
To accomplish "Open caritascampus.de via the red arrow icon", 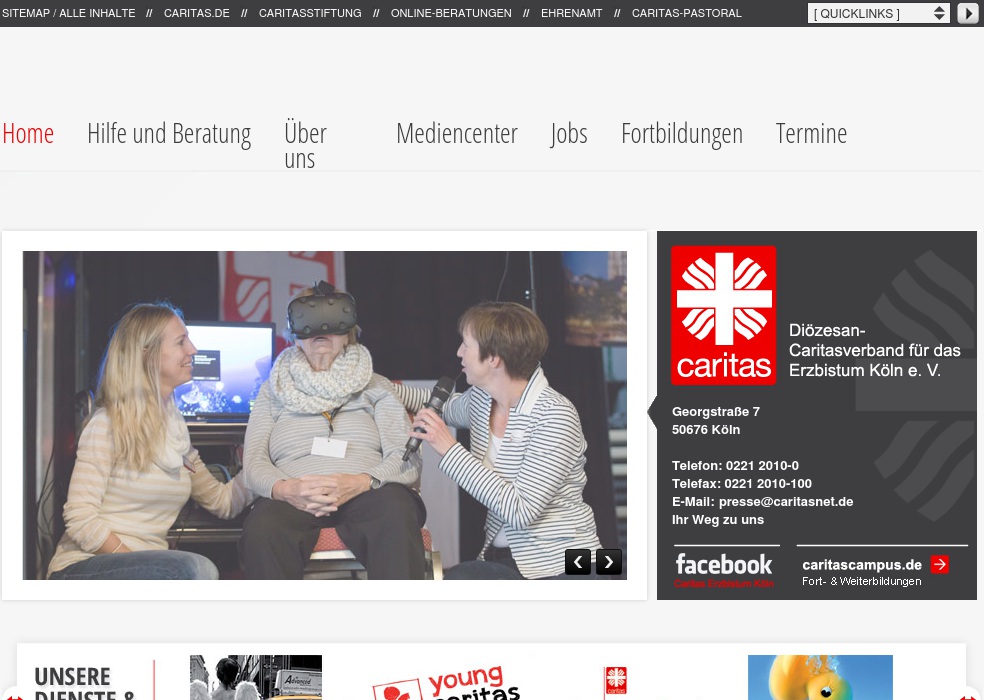I will [x=940, y=564].
